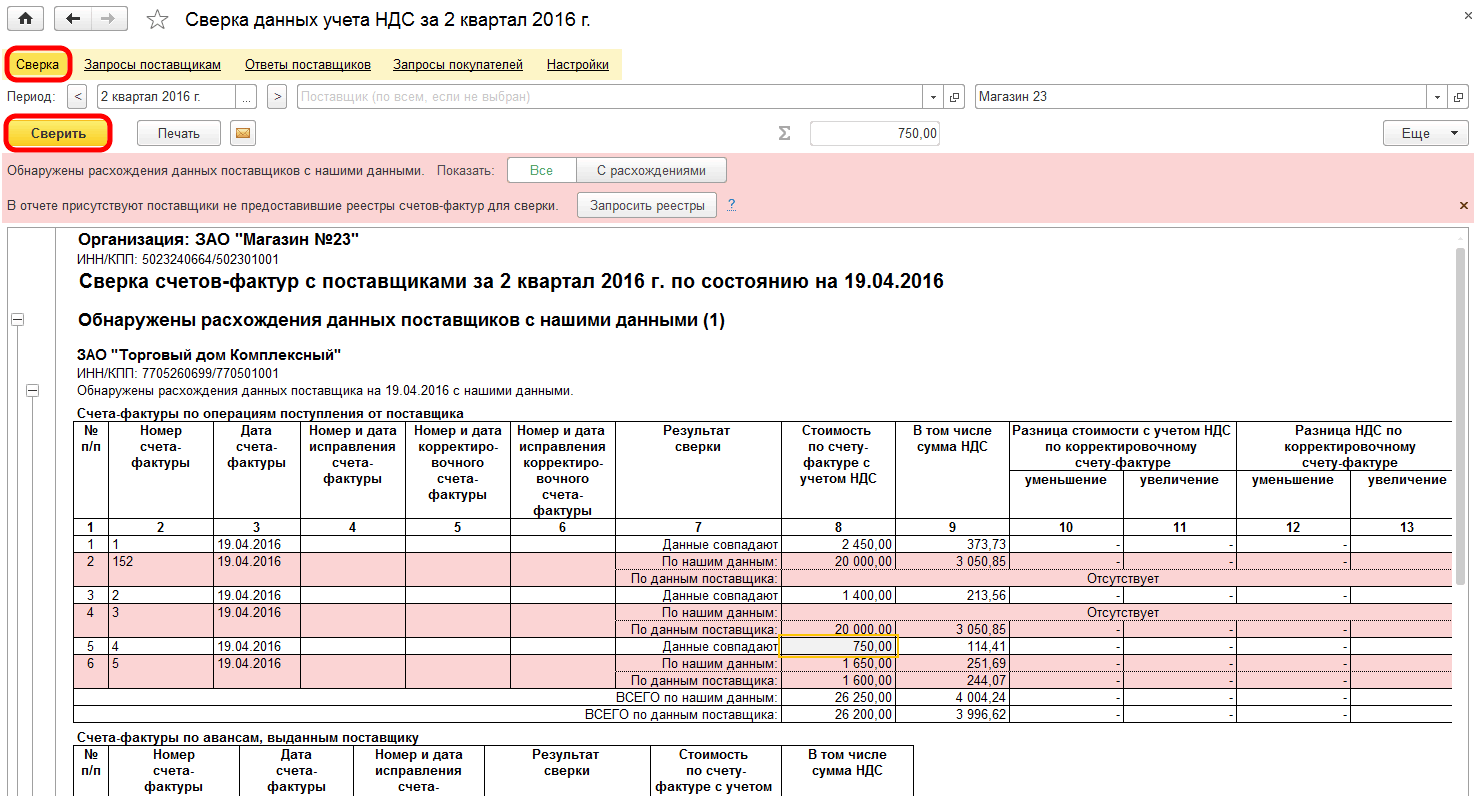Click the report title Сверка счетов-фактур с поставщиками
This screenshot has width=1481, height=796.
(x=510, y=281)
